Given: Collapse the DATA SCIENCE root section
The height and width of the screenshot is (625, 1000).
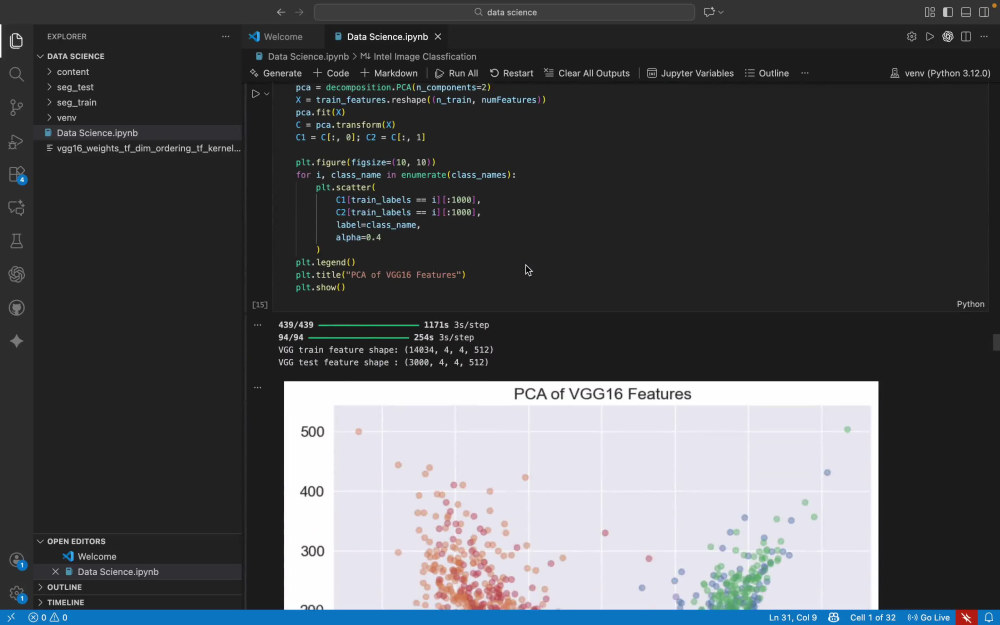Looking at the screenshot, I should (x=137, y=56).
